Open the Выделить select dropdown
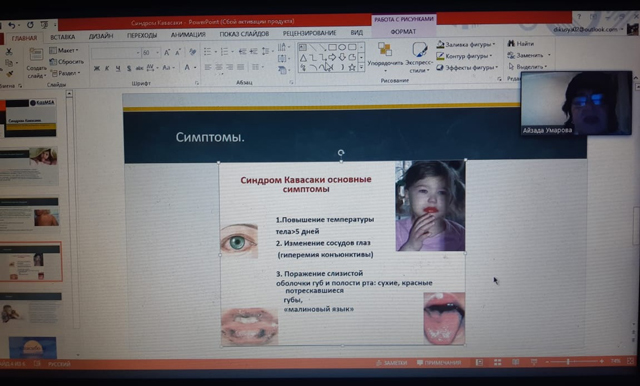Viewport: 640px width, 386px height. (x=528, y=66)
